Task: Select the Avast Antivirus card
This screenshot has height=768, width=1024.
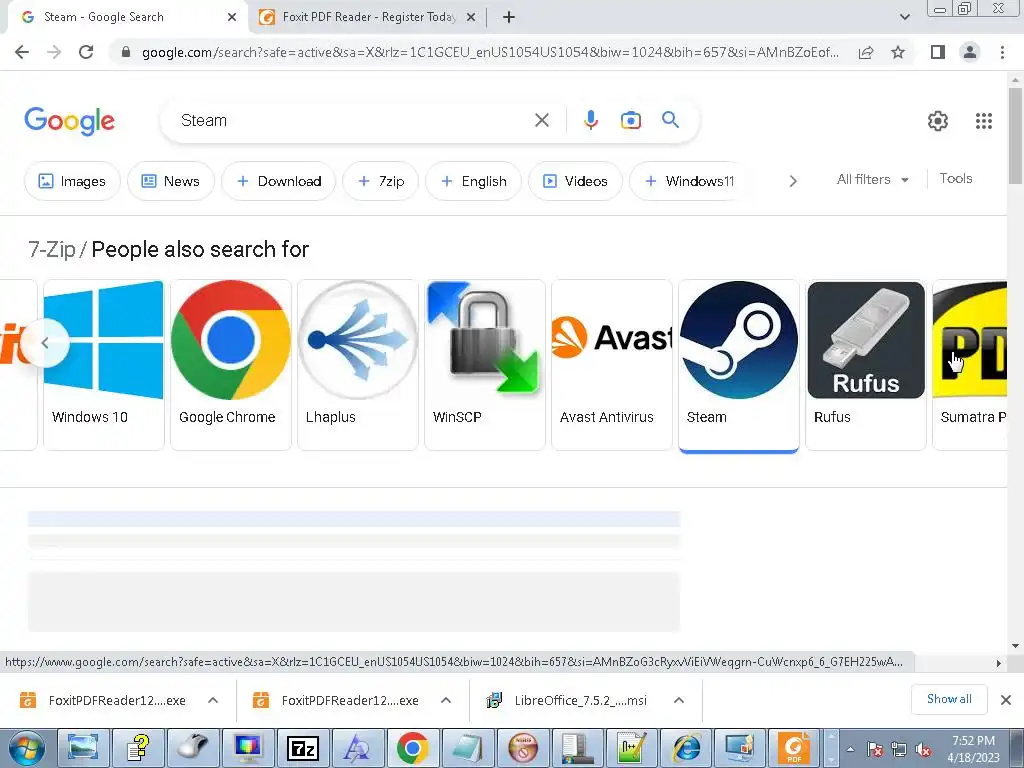Action: (611, 364)
